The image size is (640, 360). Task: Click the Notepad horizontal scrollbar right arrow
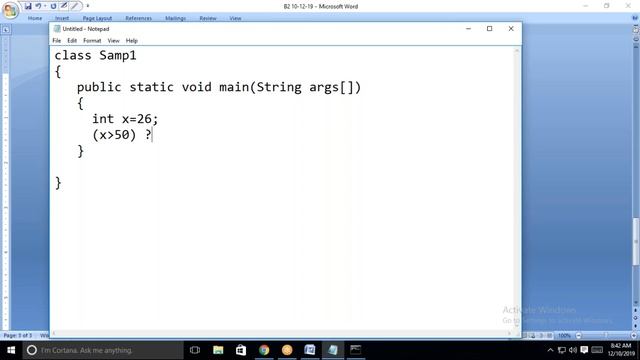tap(509, 333)
